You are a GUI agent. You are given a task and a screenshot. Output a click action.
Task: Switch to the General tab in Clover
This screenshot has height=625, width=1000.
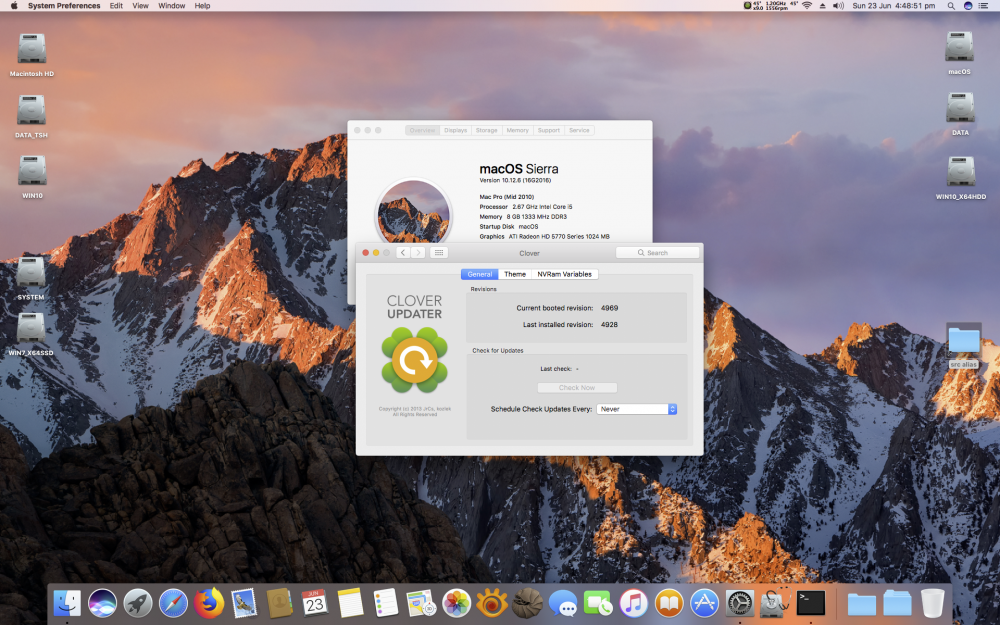480,274
